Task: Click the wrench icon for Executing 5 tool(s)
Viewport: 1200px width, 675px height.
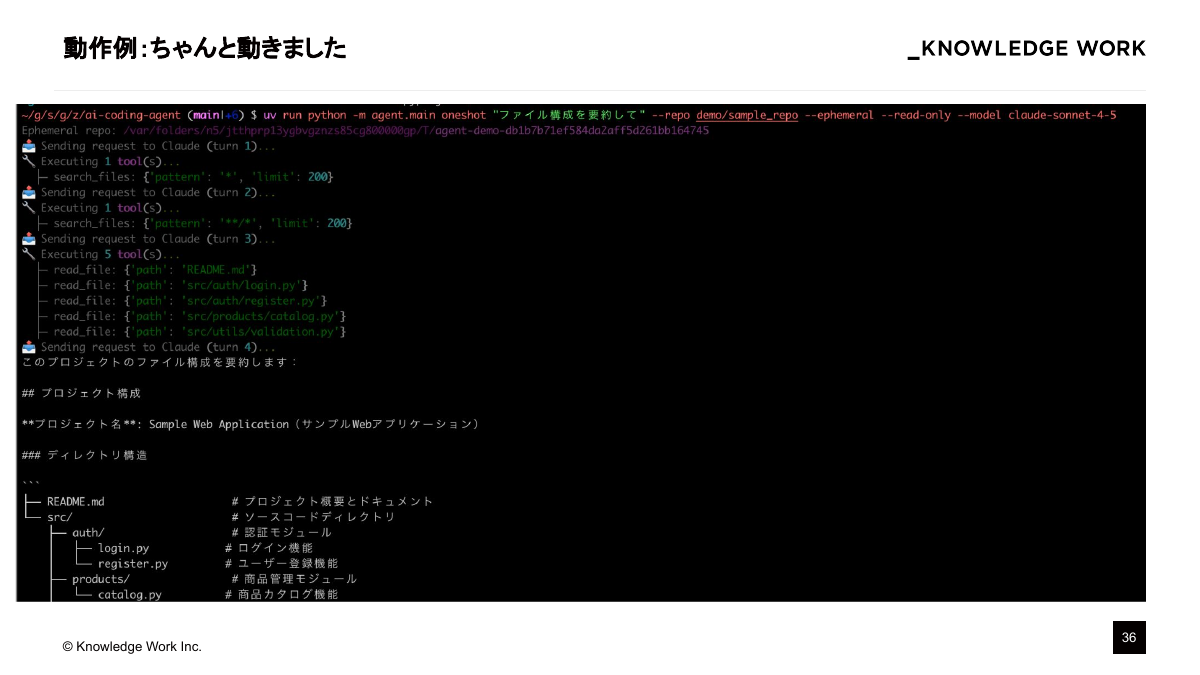Action: pyautogui.click(x=28, y=254)
